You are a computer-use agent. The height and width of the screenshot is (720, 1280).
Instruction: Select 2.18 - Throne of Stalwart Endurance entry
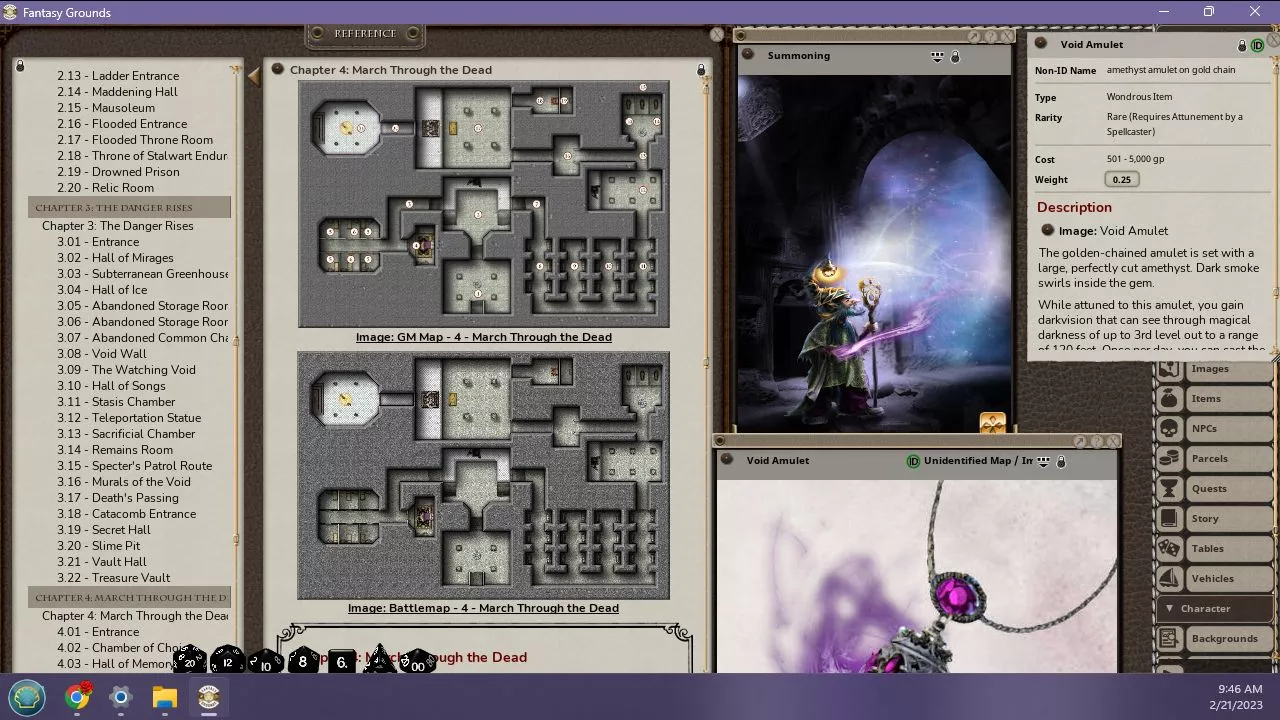click(x=142, y=155)
